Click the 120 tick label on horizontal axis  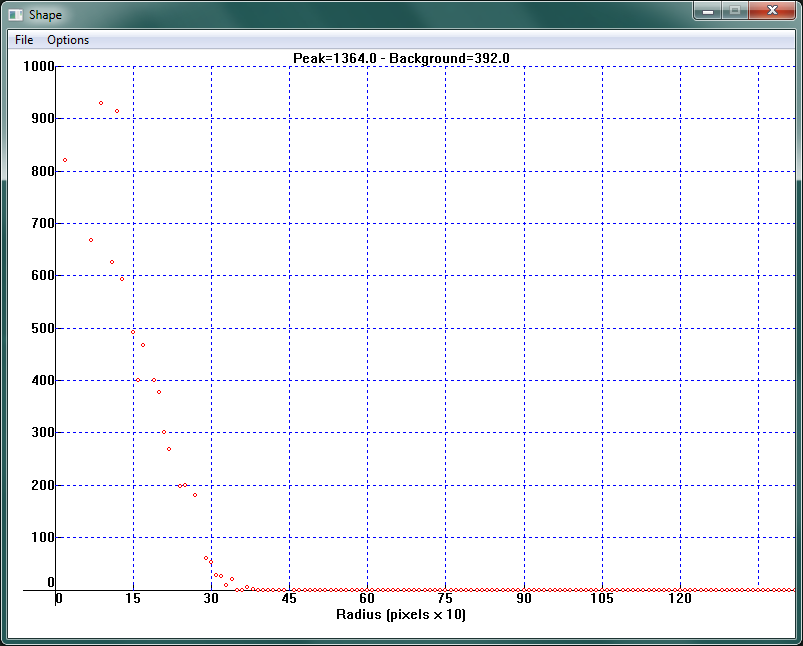coord(680,599)
